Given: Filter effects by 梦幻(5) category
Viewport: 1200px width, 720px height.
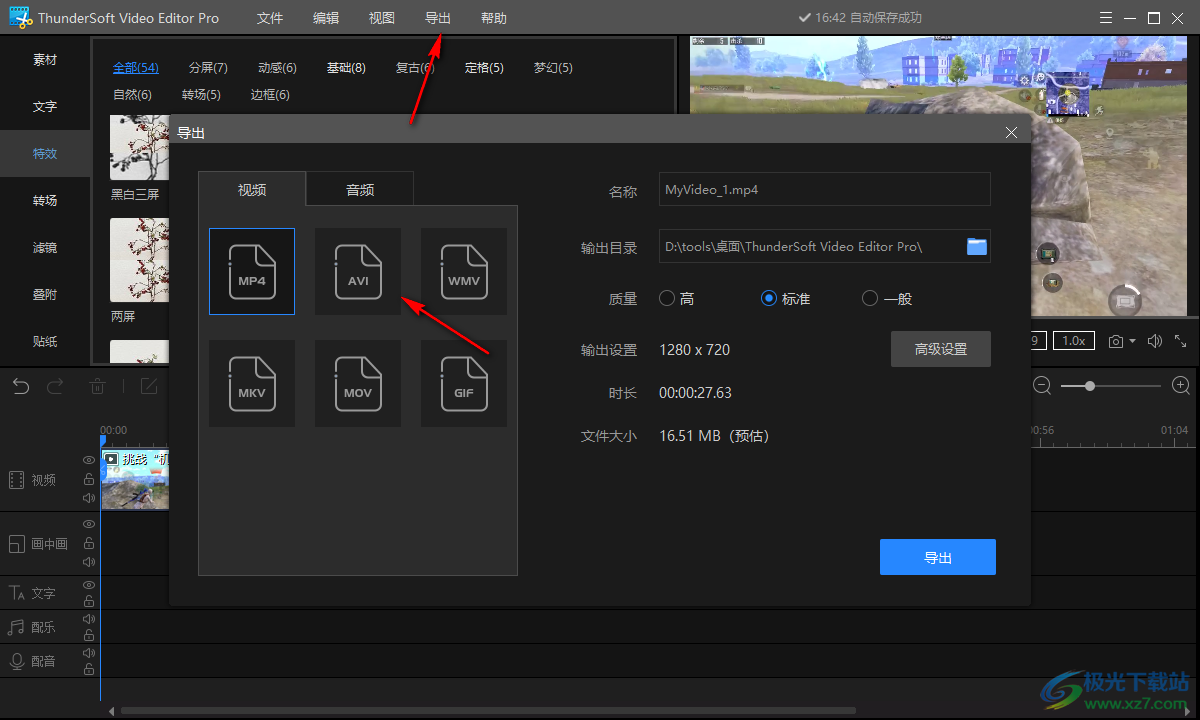Looking at the screenshot, I should [553, 68].
